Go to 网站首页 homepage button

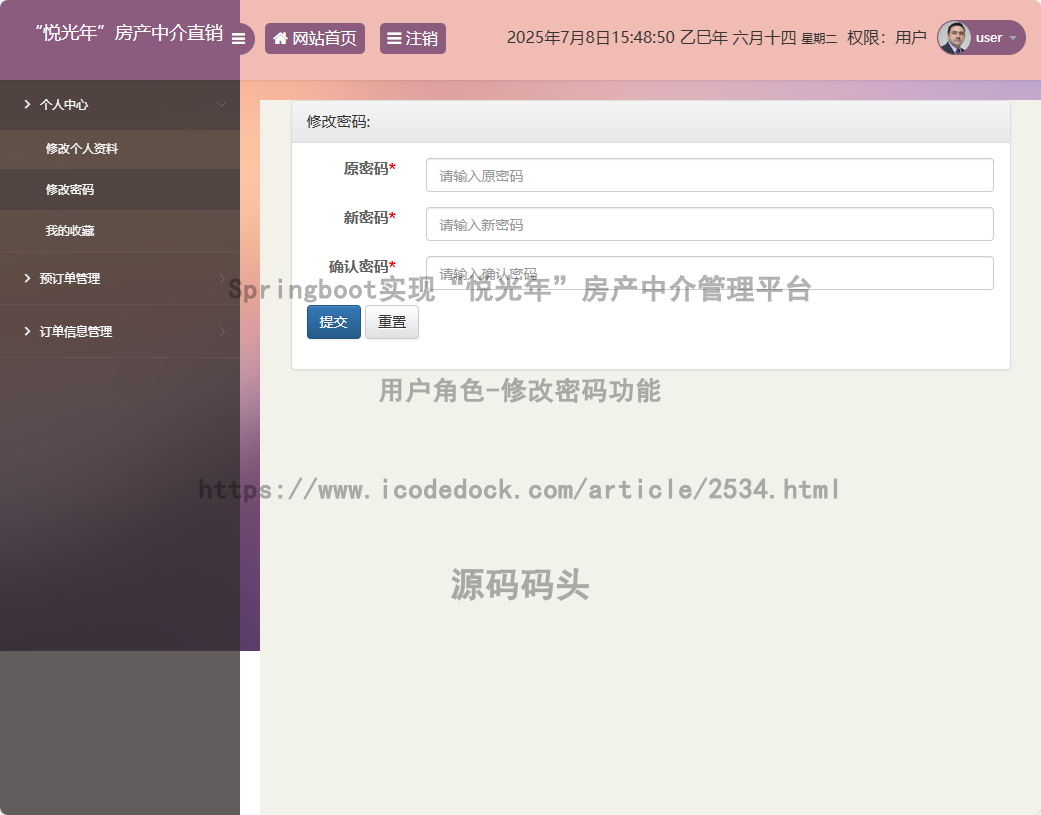pyautogui.click(x=315, y=38)
